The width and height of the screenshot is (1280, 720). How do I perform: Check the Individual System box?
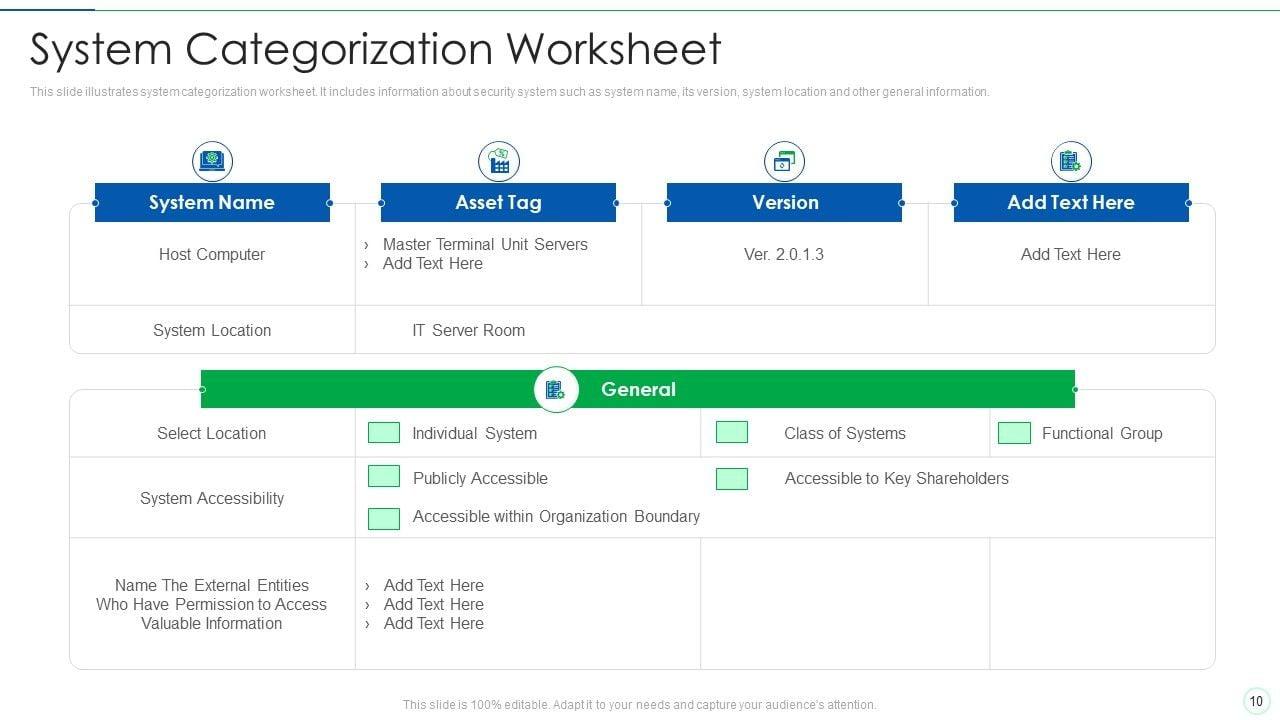[384, 432]
